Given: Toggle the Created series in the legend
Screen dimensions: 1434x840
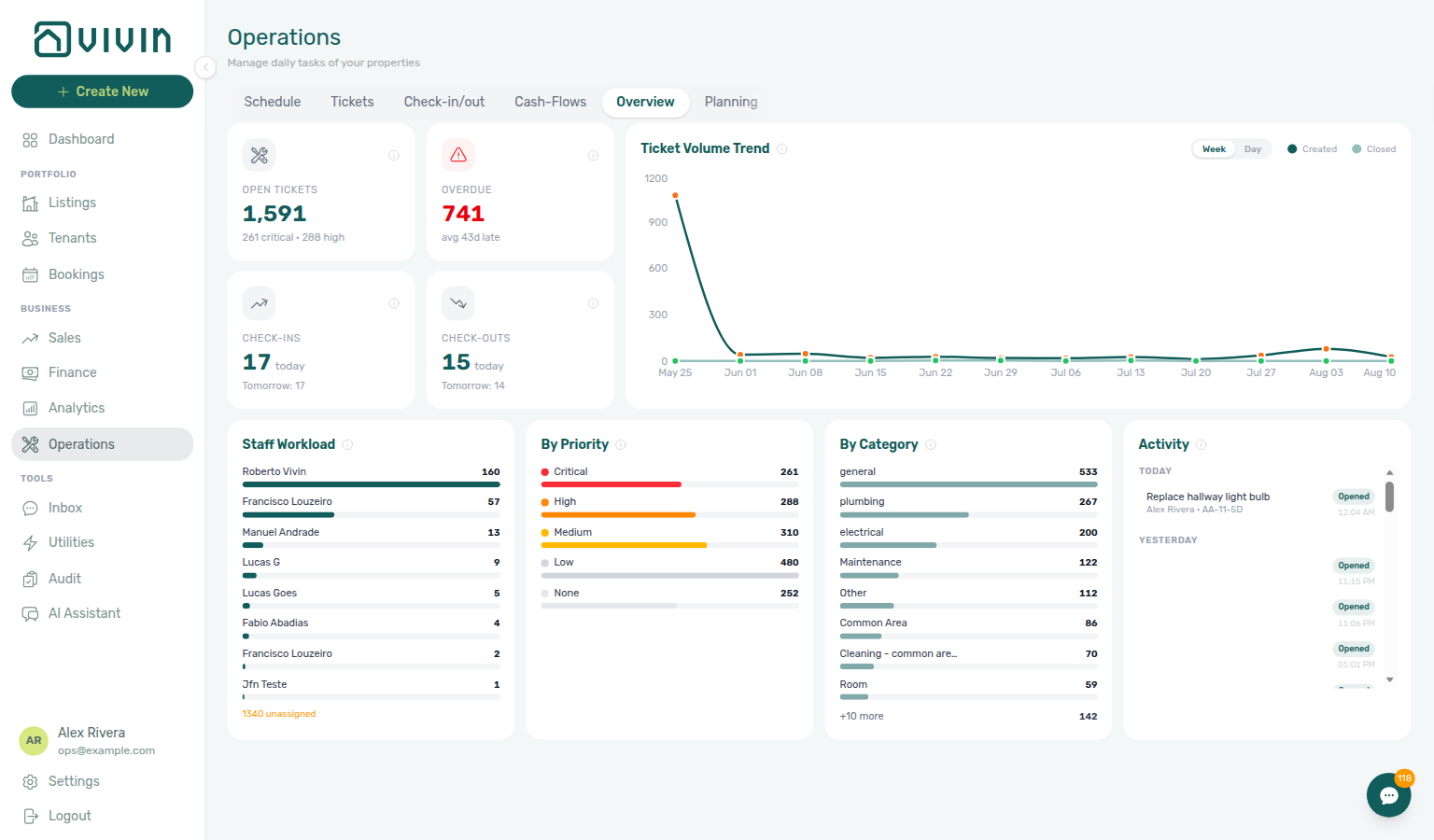Looking at the screenshot, I should click(1312, 149).
